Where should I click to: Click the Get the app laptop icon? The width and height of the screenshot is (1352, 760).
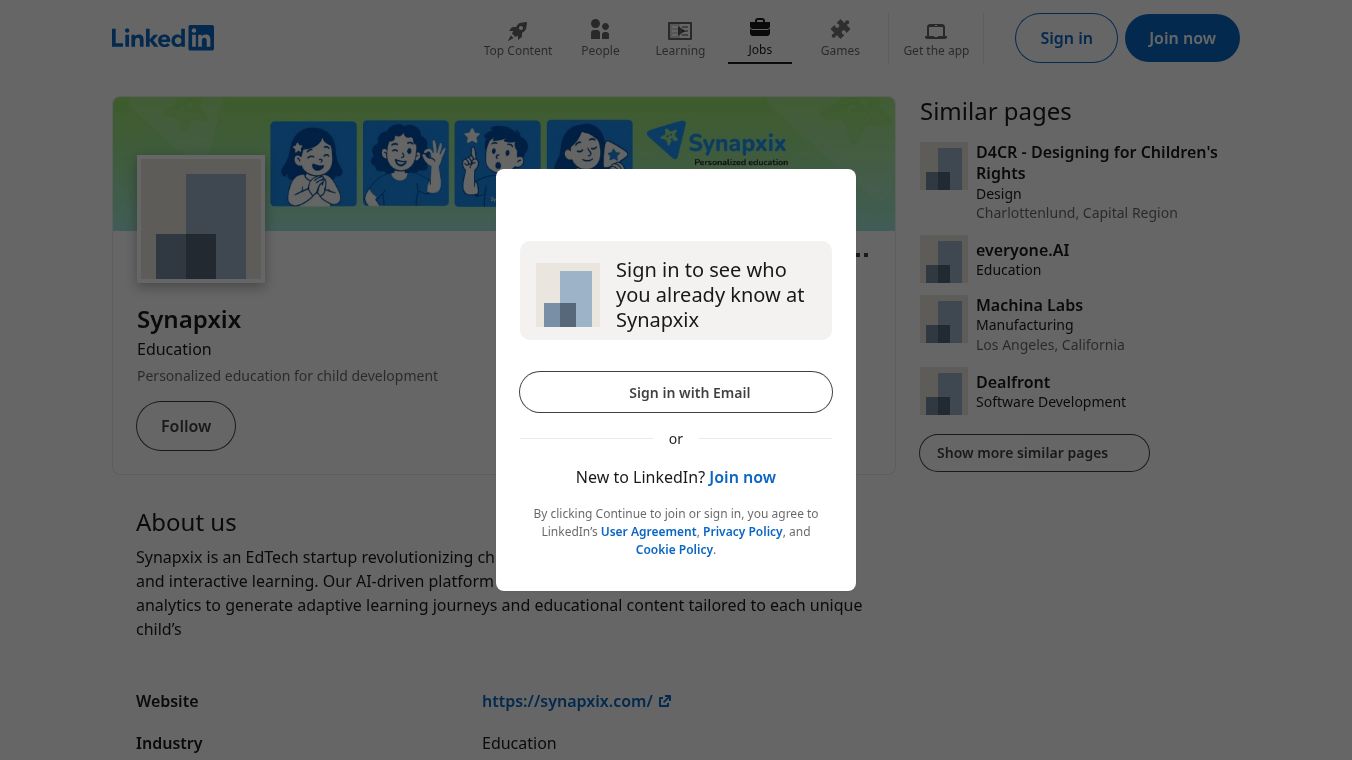(x=936, y=31)
